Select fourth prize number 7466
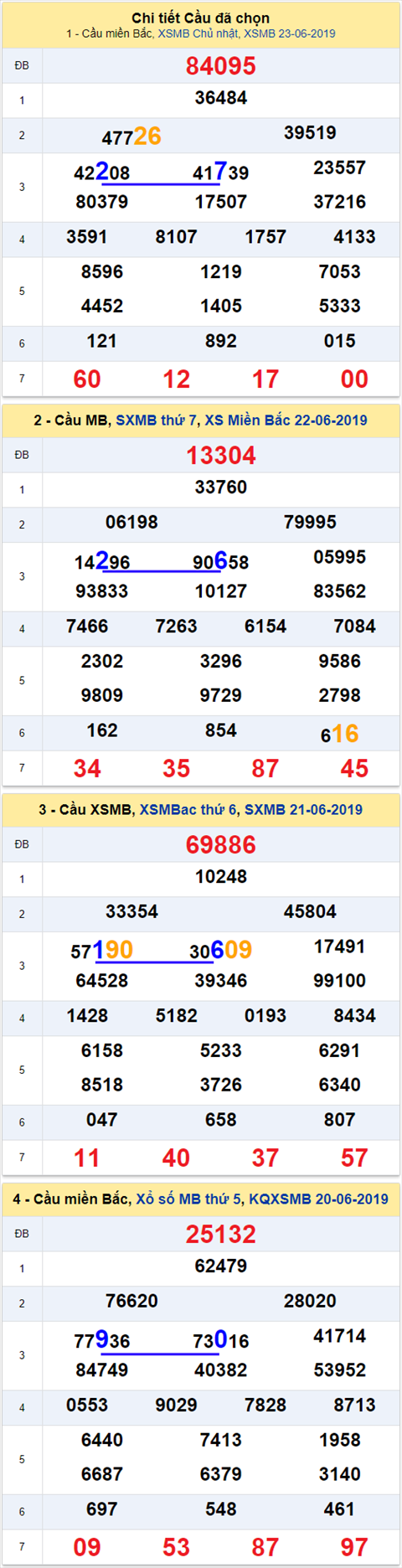Viewport: 402px width, 1568px height. click(87, 627)
